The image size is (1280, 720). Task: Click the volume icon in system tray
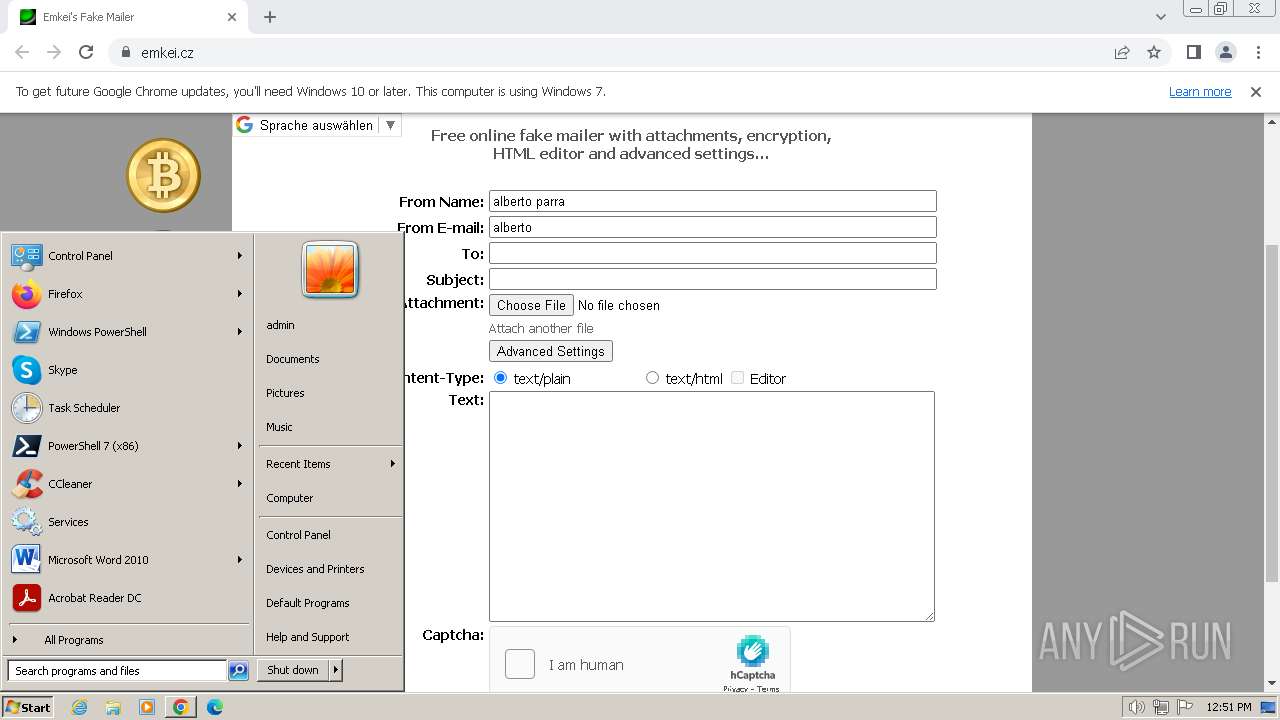point(1137,707)
